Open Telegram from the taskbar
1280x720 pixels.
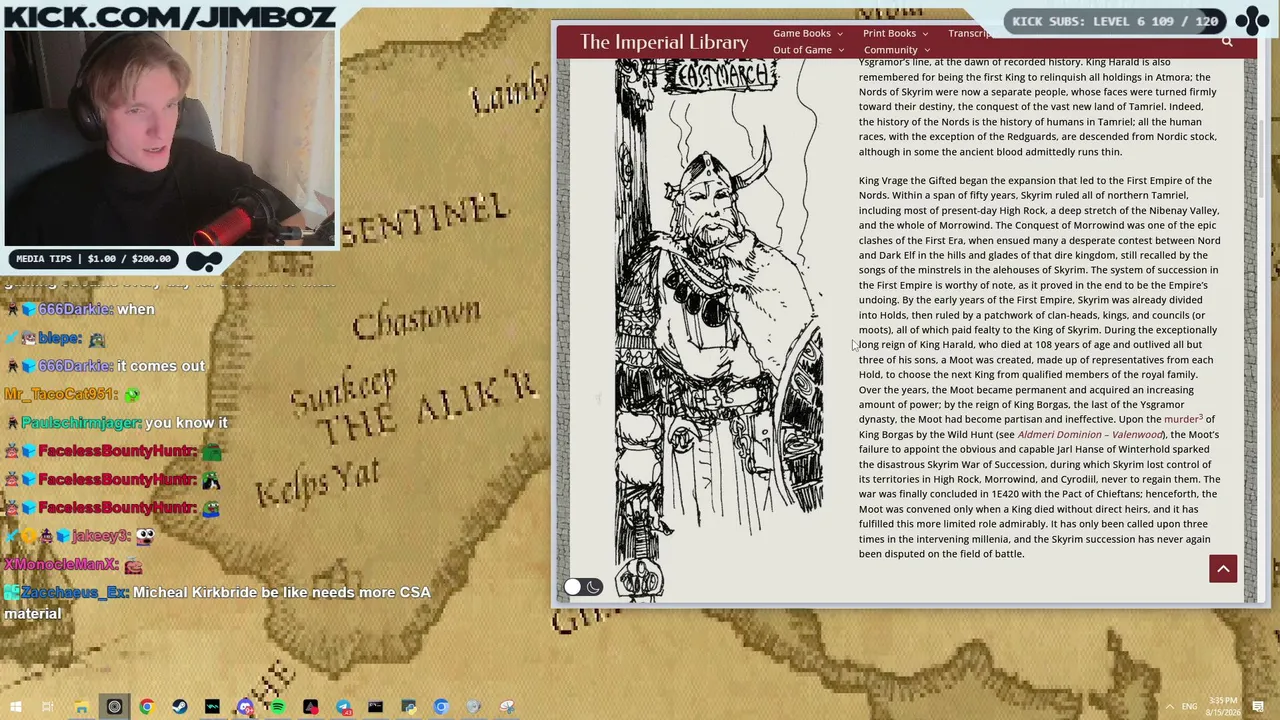(343, 707)
